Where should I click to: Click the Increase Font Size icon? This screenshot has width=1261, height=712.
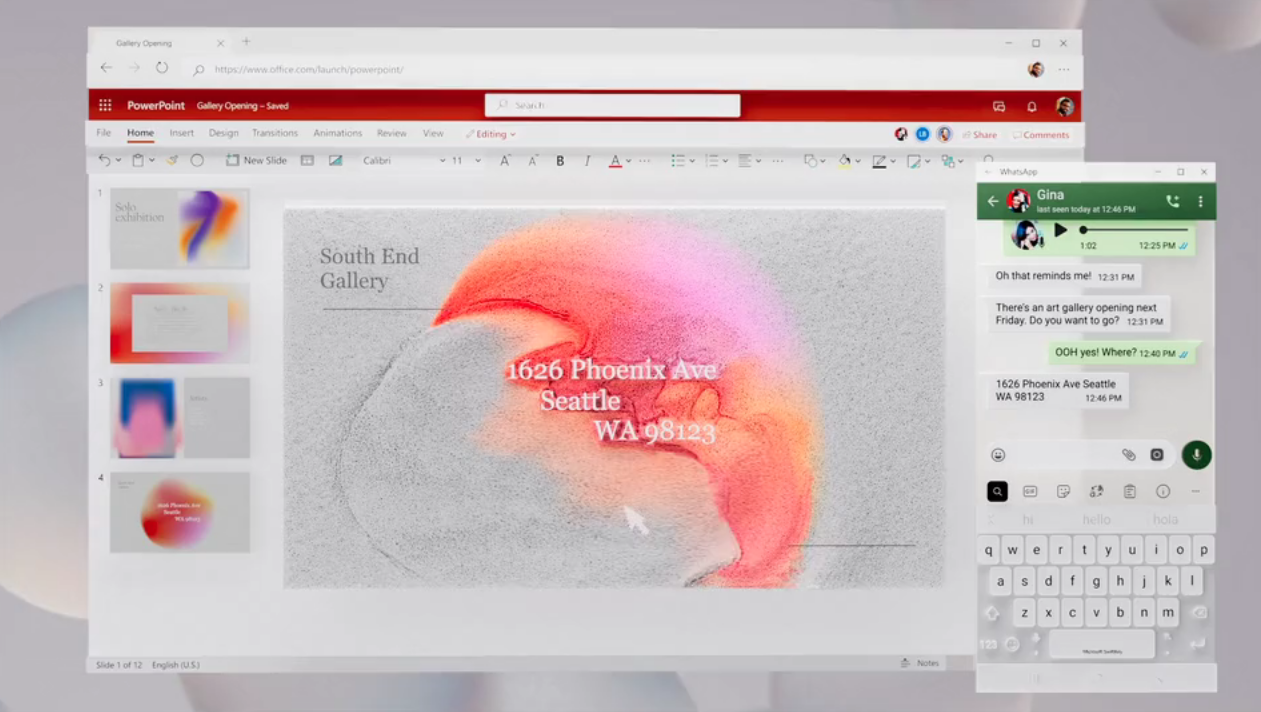coord(505,160)
